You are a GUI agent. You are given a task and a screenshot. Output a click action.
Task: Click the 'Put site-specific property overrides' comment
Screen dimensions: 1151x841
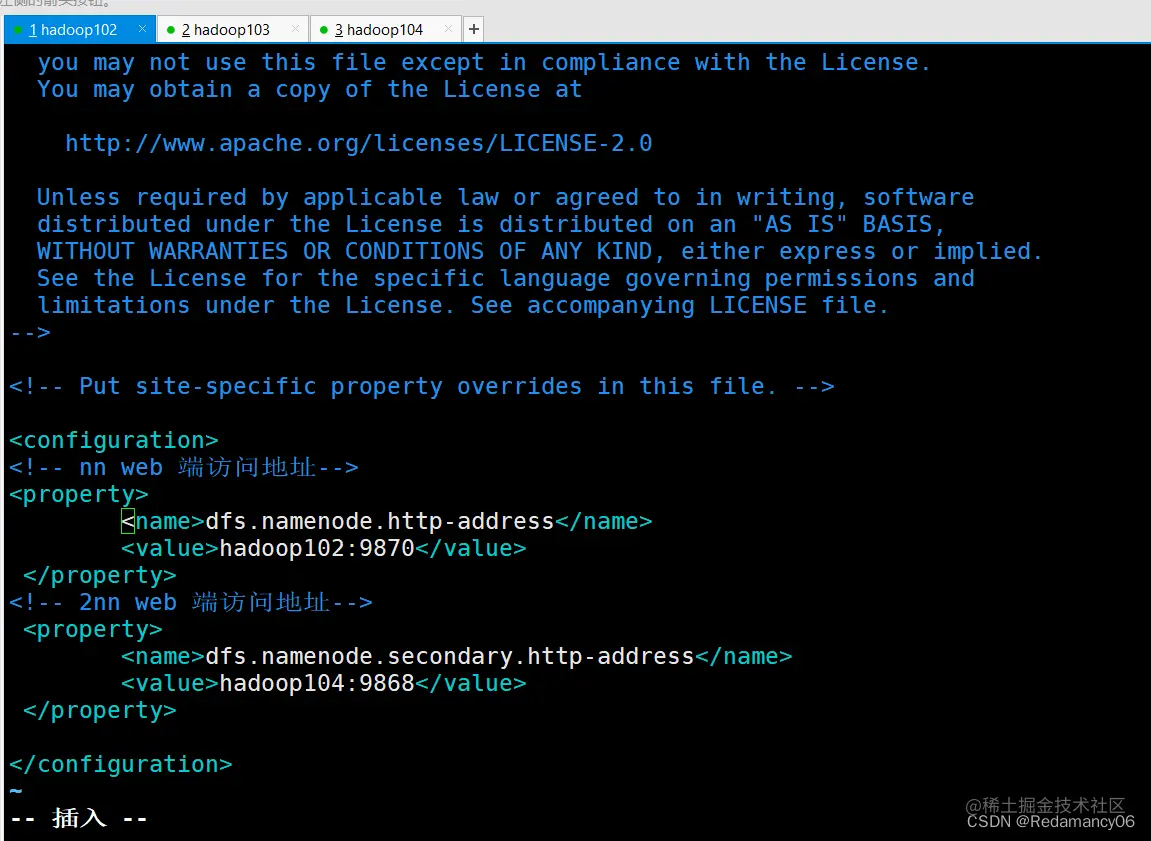coord(421,386)
